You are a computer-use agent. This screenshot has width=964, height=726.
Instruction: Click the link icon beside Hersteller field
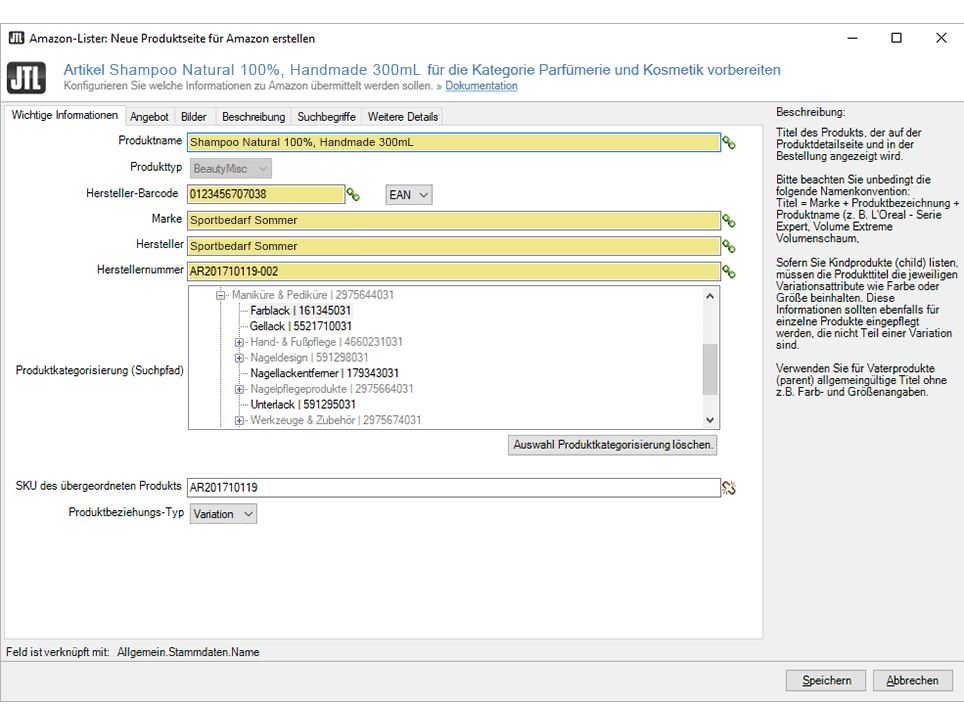(729, 246)
